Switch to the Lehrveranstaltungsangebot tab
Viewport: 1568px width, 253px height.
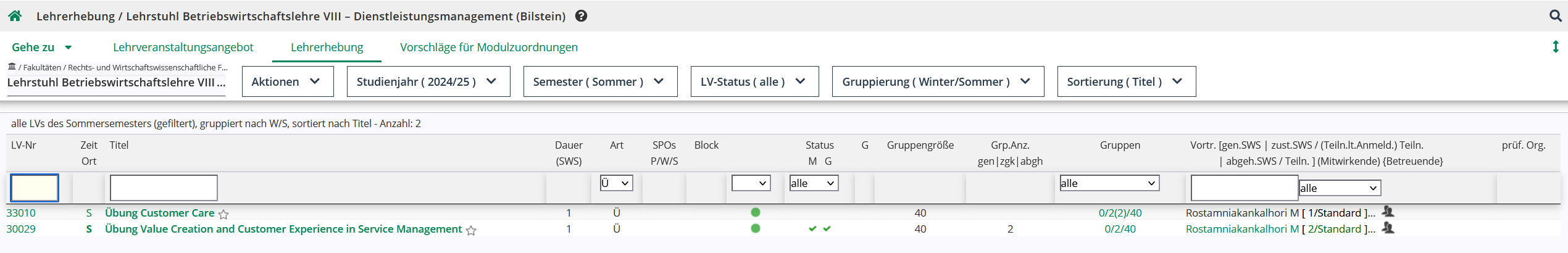point(183,47)
